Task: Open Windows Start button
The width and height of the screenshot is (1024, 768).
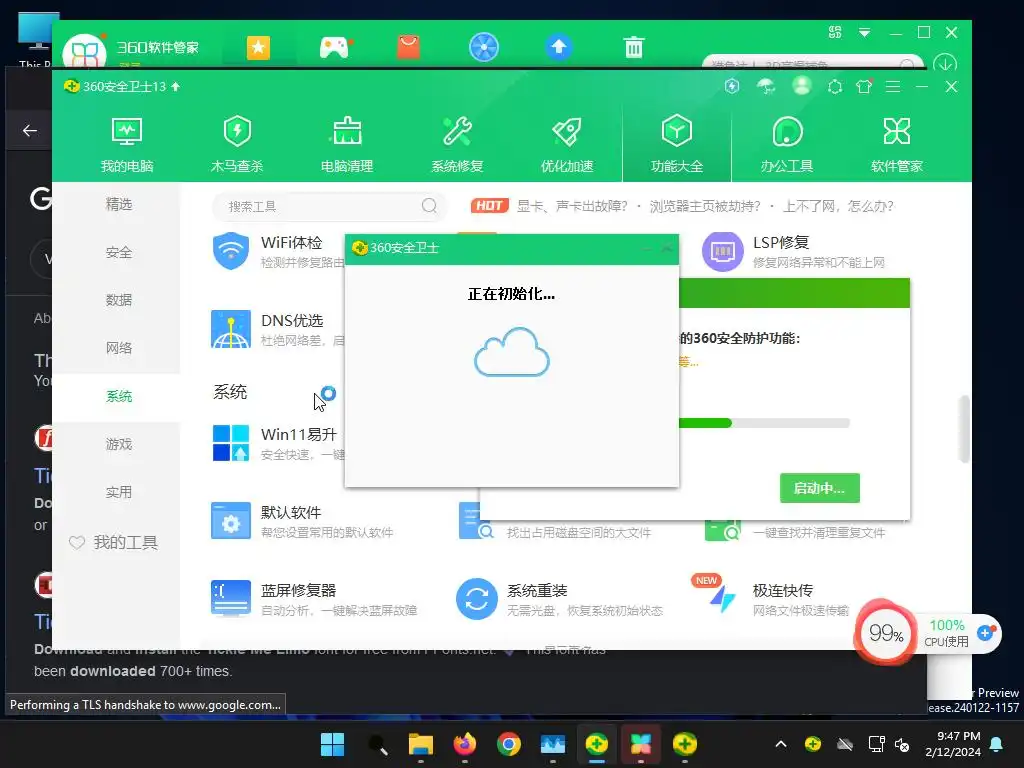Action: pyautogui.click(x=332, y=744)
